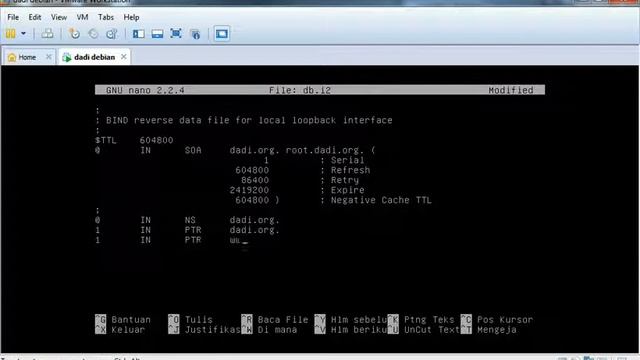This screenshot has width=640, height=360.
Task: Click the '$TTL' directive text
Action: point(106,140)
